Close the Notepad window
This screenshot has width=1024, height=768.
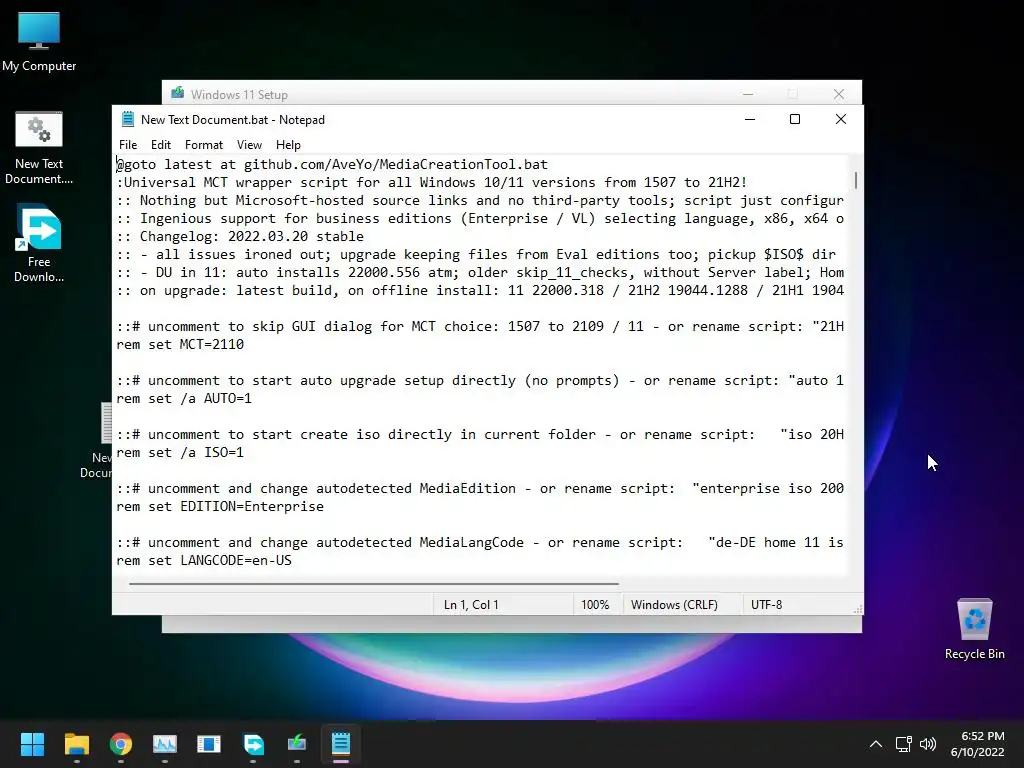point(840,119)
